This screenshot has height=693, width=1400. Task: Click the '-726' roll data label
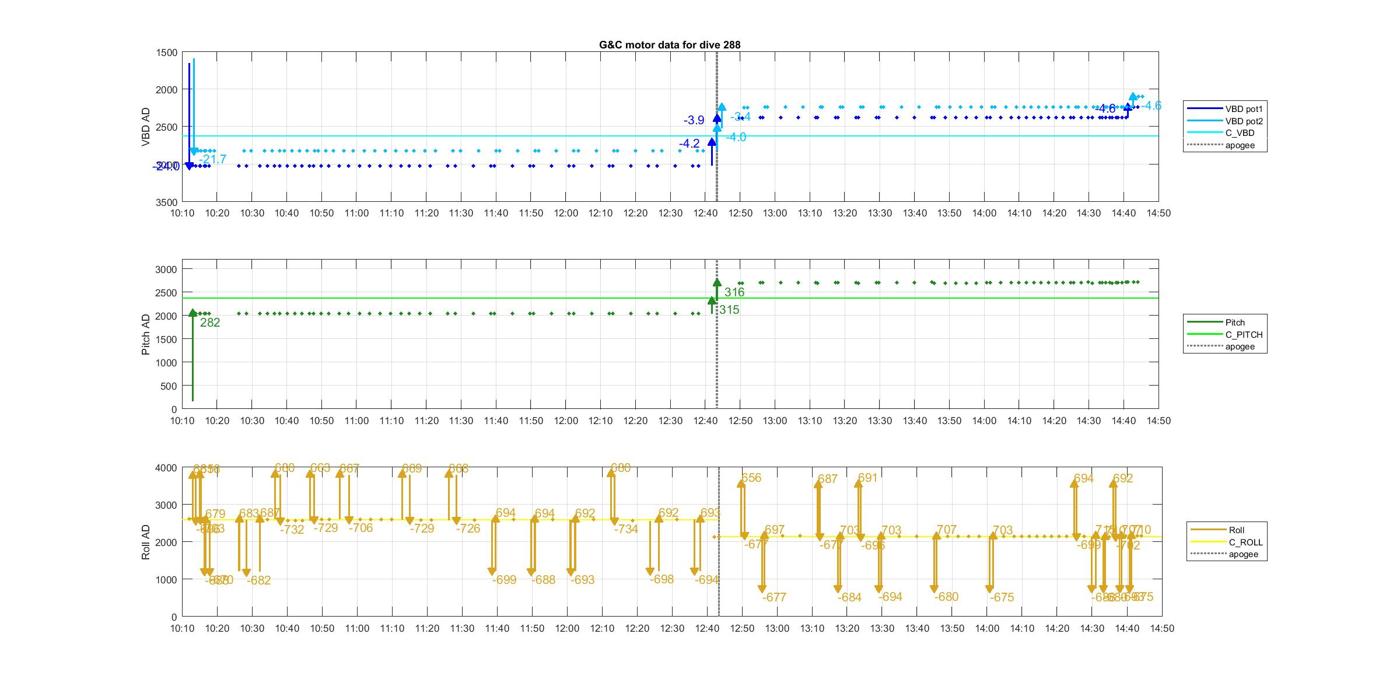tap(468, 528)
